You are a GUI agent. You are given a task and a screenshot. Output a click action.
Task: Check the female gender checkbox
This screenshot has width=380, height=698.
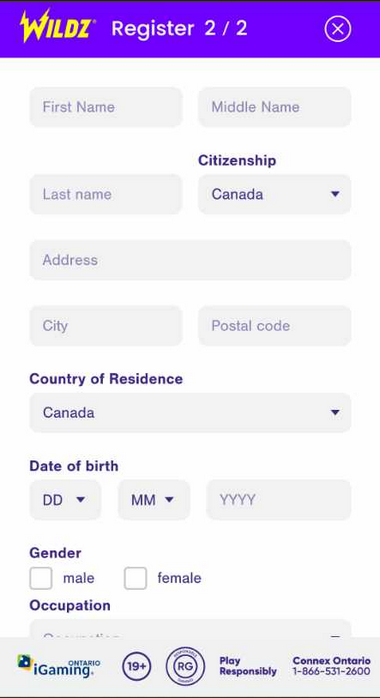(135, 578)
